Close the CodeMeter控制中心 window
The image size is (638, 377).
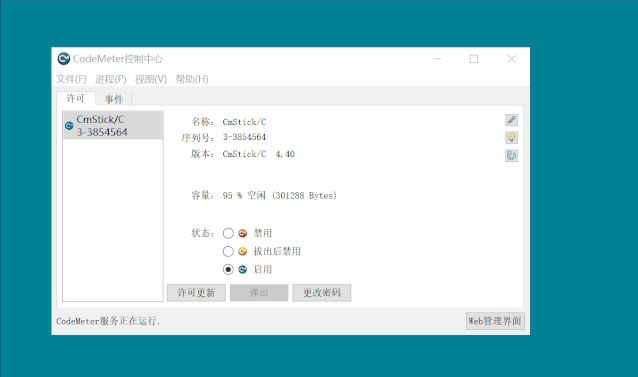tap(511, 59)
